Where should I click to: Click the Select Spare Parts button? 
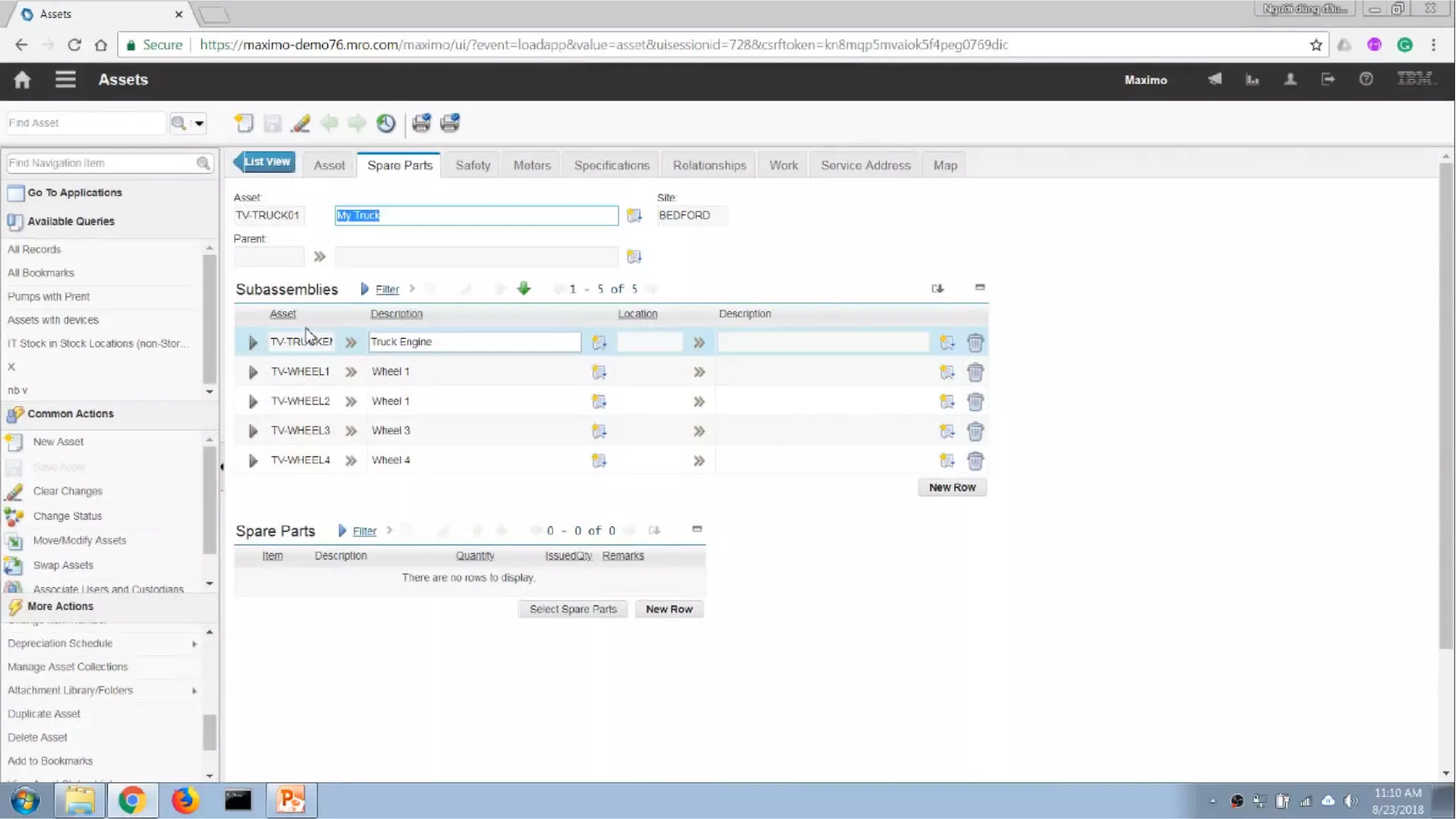coord(572,609)
